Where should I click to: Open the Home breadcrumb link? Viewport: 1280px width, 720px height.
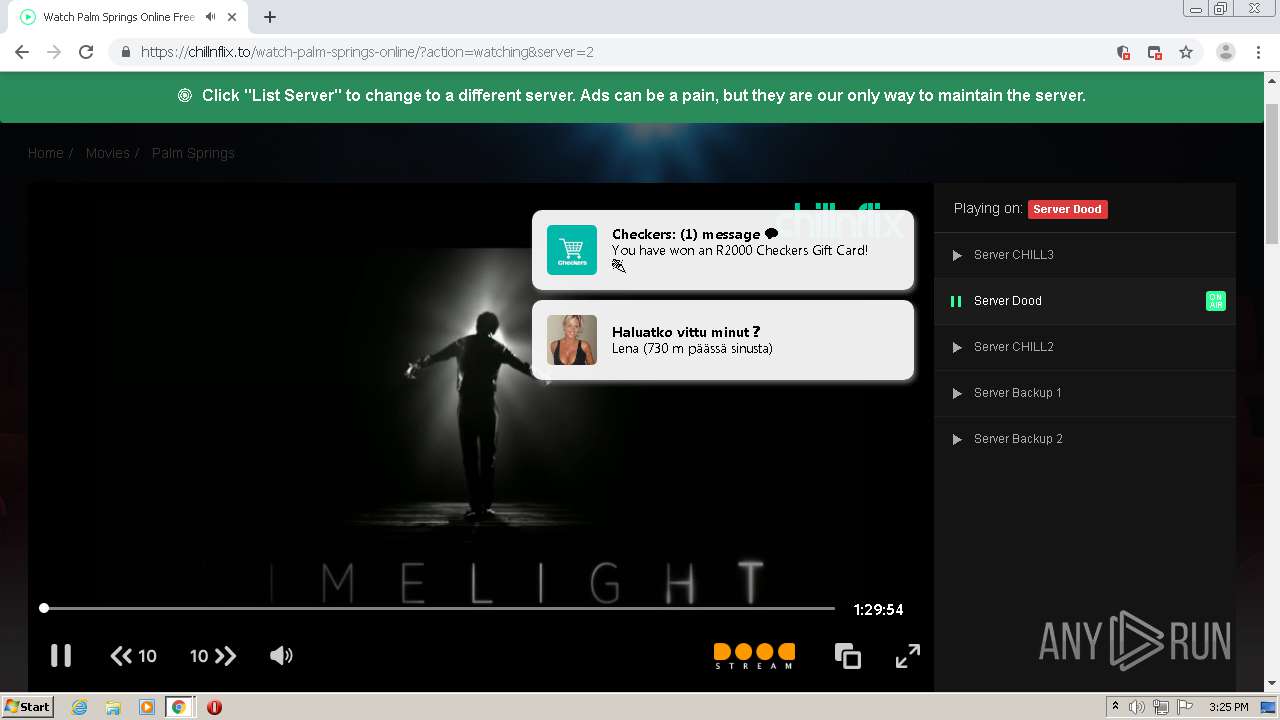[46, 153]
